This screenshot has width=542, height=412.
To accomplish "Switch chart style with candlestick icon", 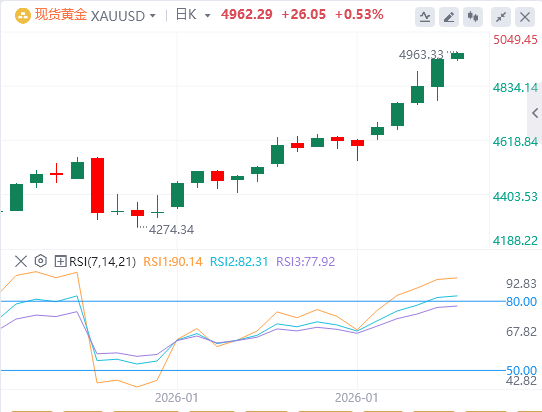I will (473, 17).
